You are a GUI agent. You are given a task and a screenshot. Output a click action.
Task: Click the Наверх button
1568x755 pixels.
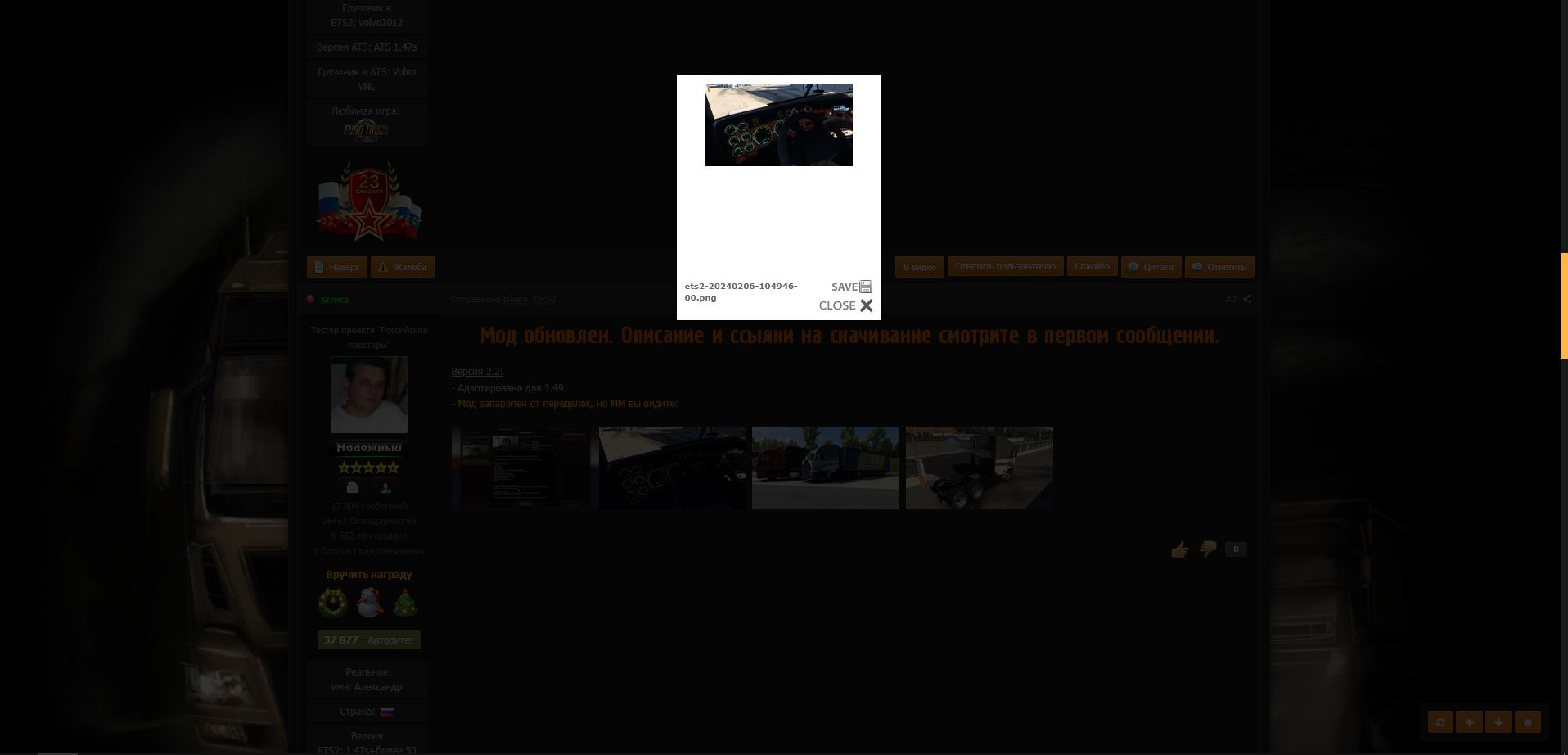point(337,267)
